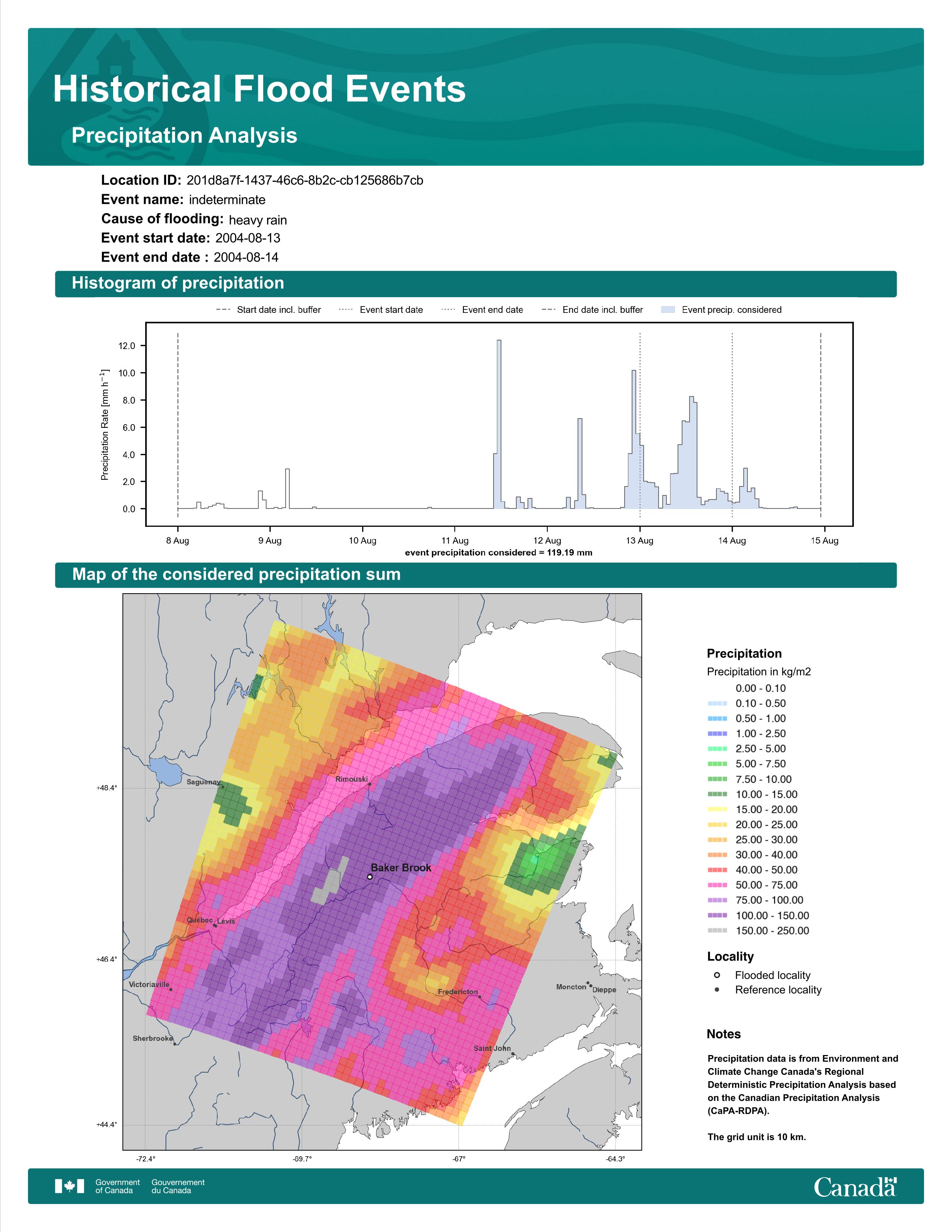Click the Saint John label on the map

click(x=492, y=1048)
